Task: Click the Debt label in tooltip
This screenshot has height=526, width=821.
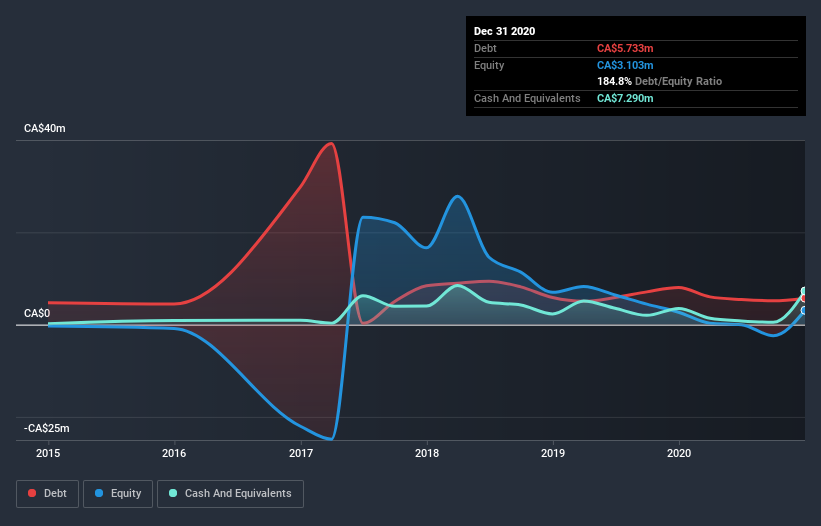Action: coord(485,48)
